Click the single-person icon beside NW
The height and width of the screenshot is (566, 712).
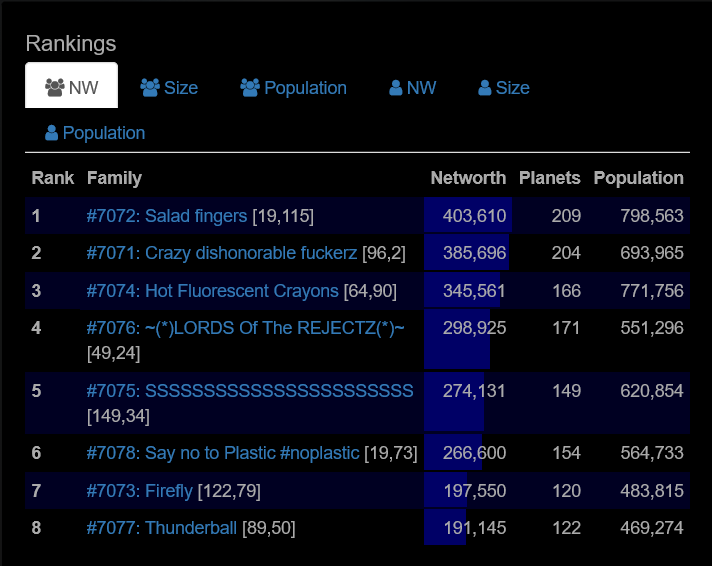click(396, 88)
